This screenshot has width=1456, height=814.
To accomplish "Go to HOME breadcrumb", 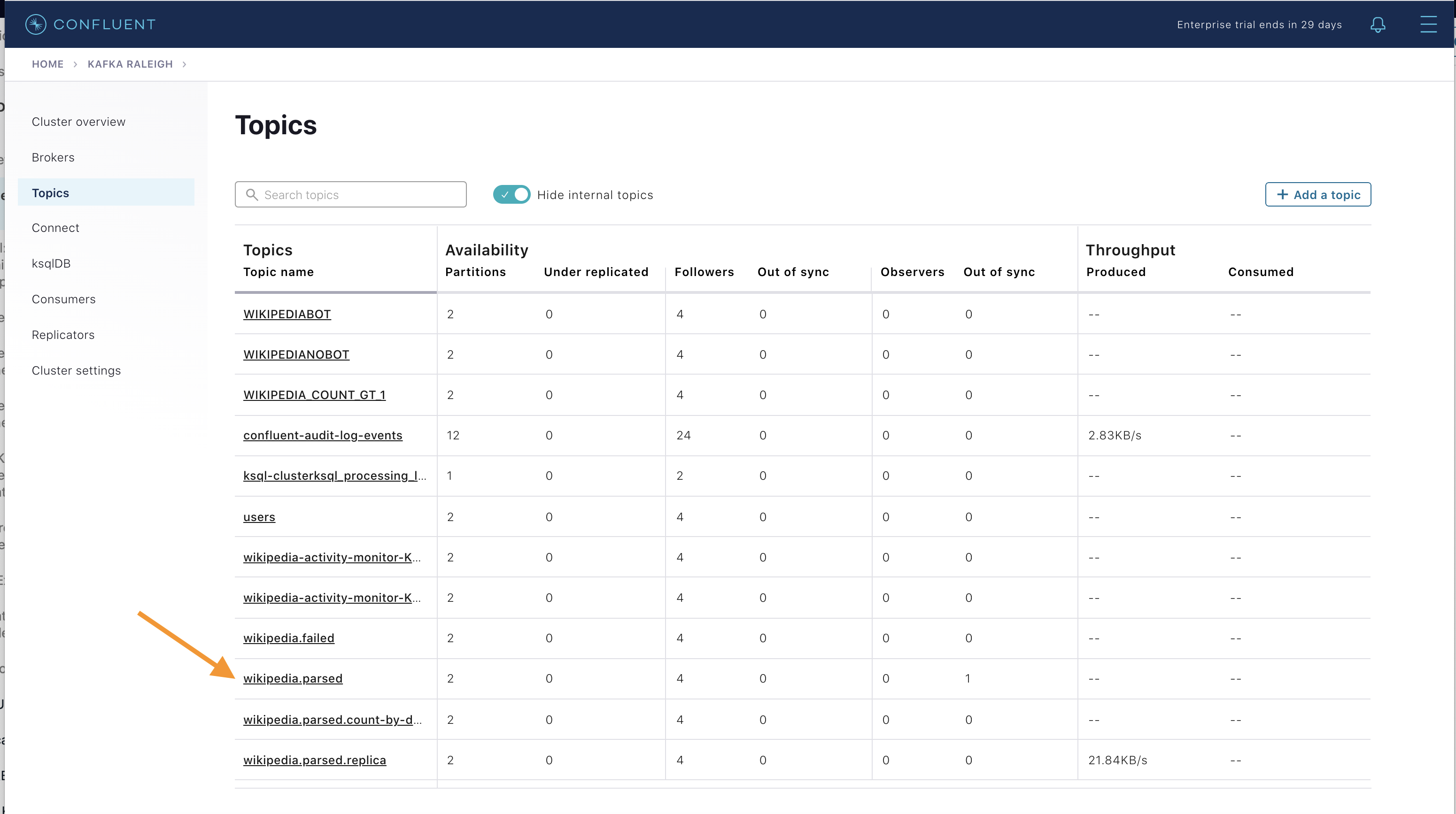I will point(47,64).
